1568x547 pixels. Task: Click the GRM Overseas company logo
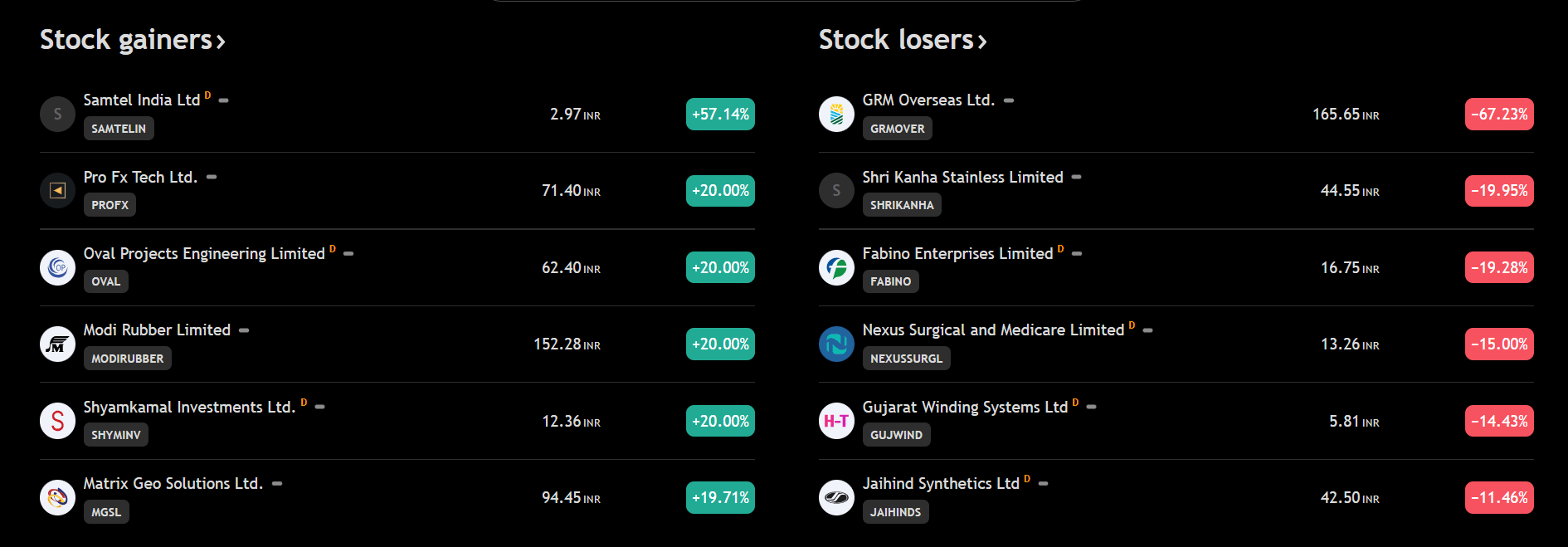click(836, 114)
